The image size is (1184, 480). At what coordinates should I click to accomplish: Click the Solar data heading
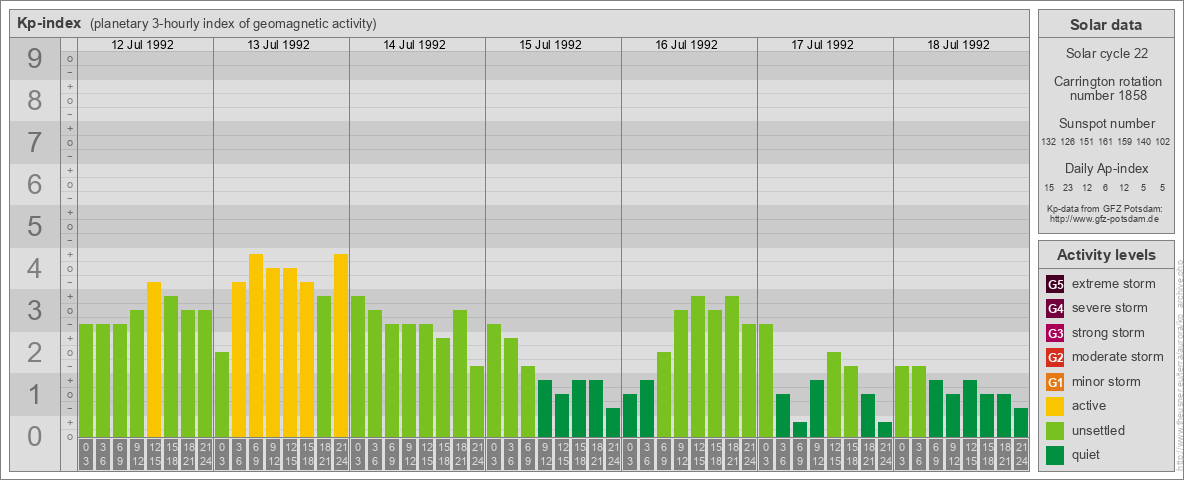tap(1106, 25)
